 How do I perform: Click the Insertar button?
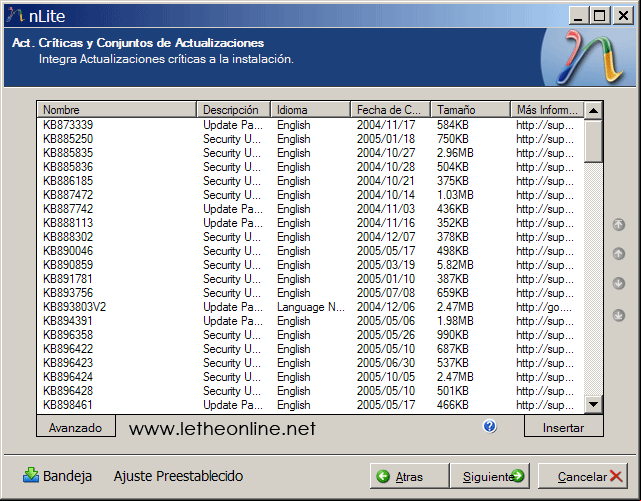[x=563, y=427]
